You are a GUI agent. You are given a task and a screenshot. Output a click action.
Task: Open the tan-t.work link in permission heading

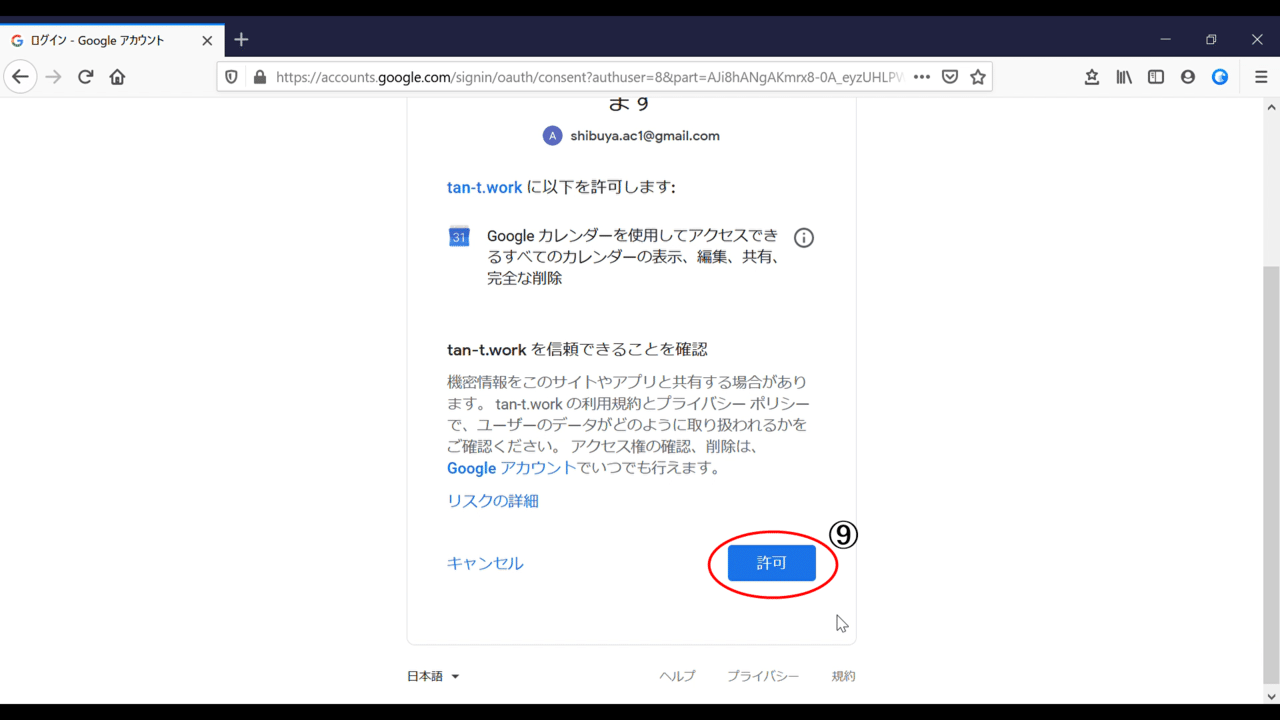484,187
